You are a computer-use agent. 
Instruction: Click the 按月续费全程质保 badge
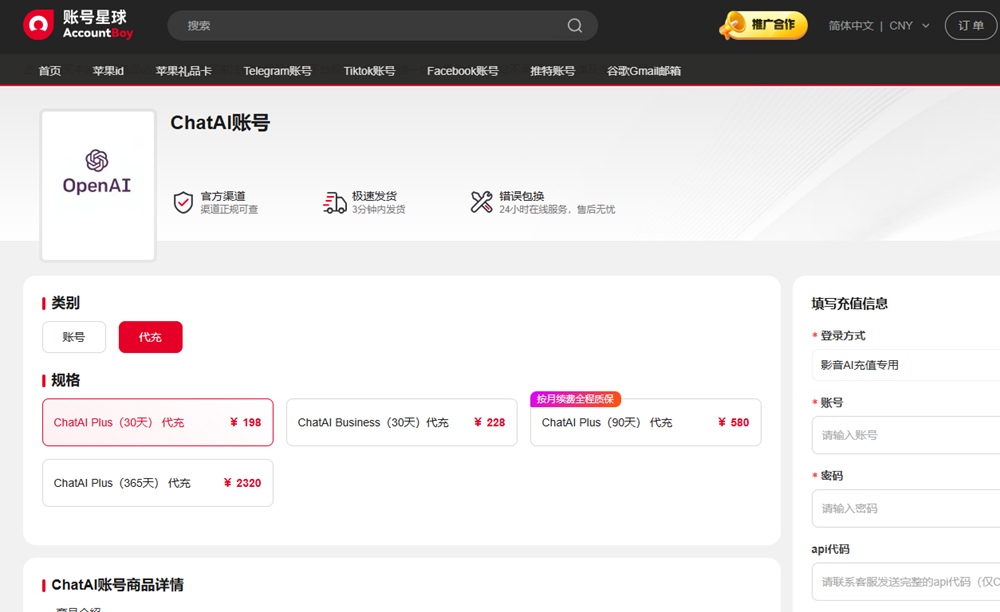click(x=576, y=398)
